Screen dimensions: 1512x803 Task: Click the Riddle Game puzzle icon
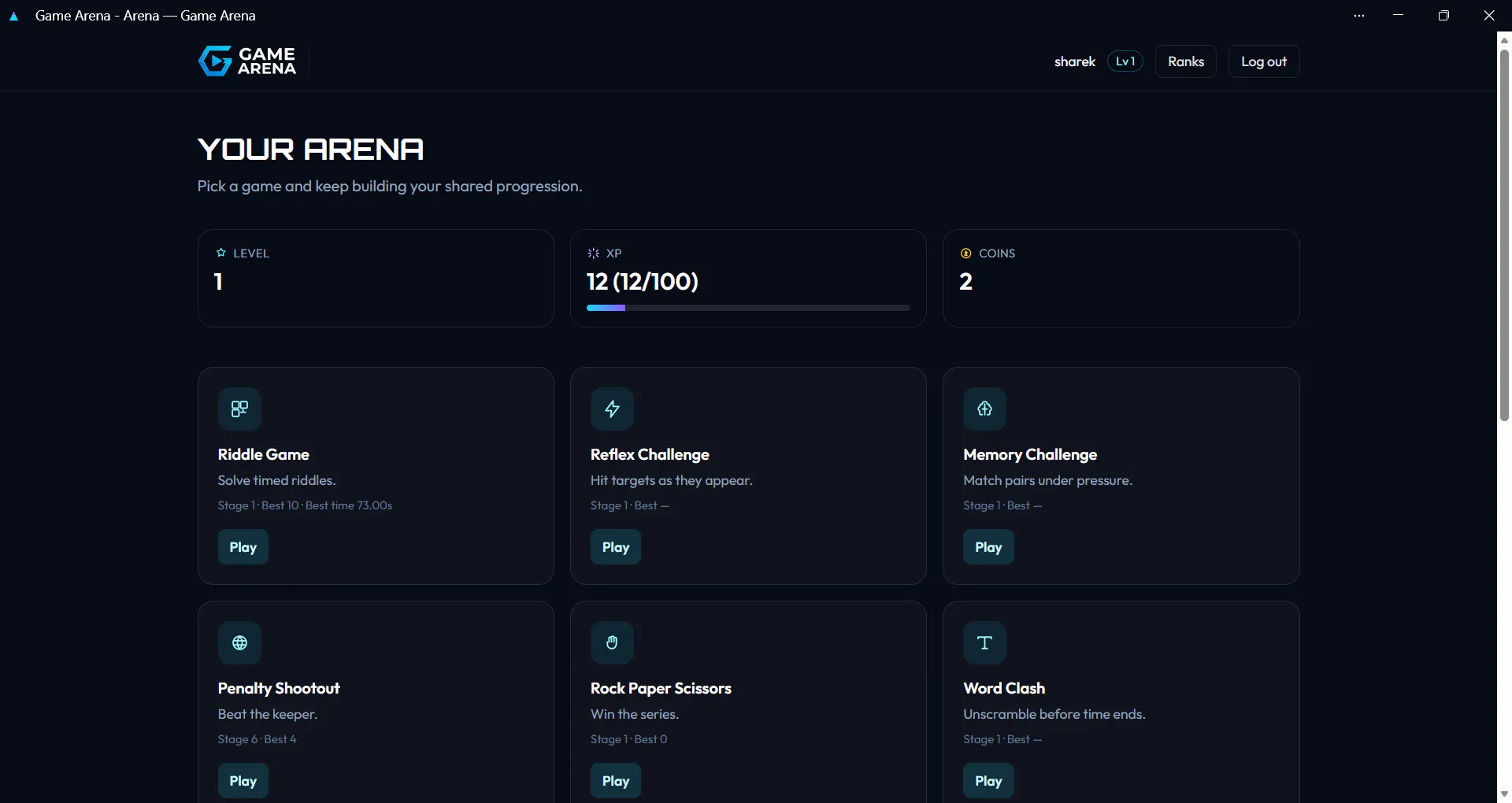(239, 409)
